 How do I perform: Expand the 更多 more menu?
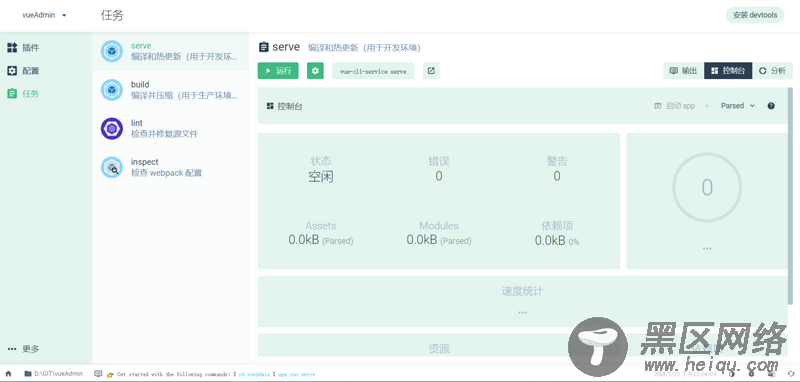46,349
